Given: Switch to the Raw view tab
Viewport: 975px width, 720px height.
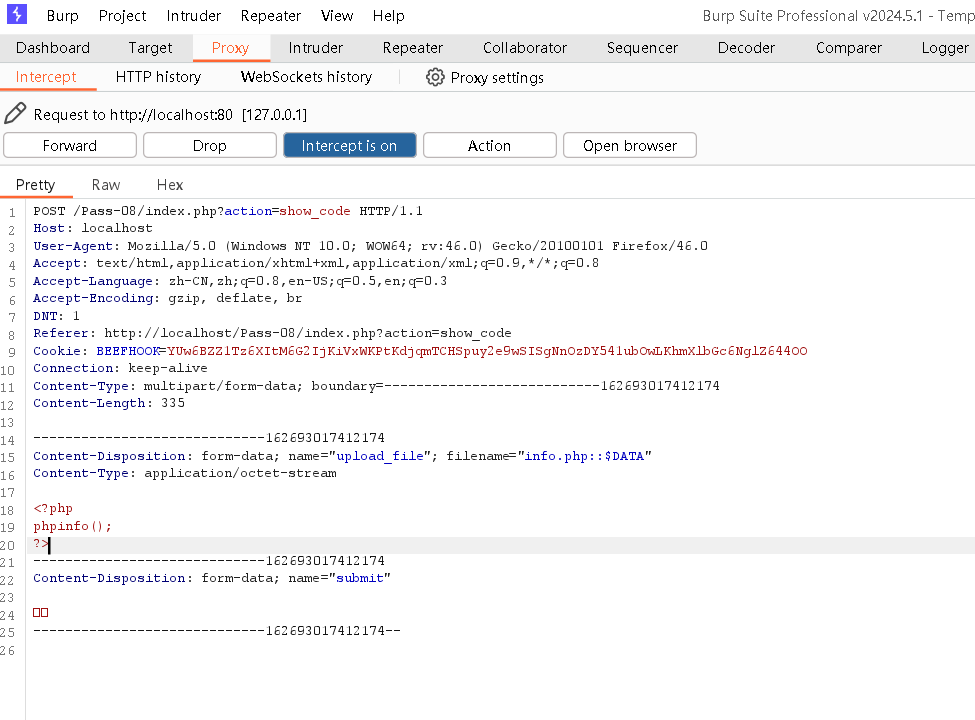Looking at the screenshot, I should [106, 185].
